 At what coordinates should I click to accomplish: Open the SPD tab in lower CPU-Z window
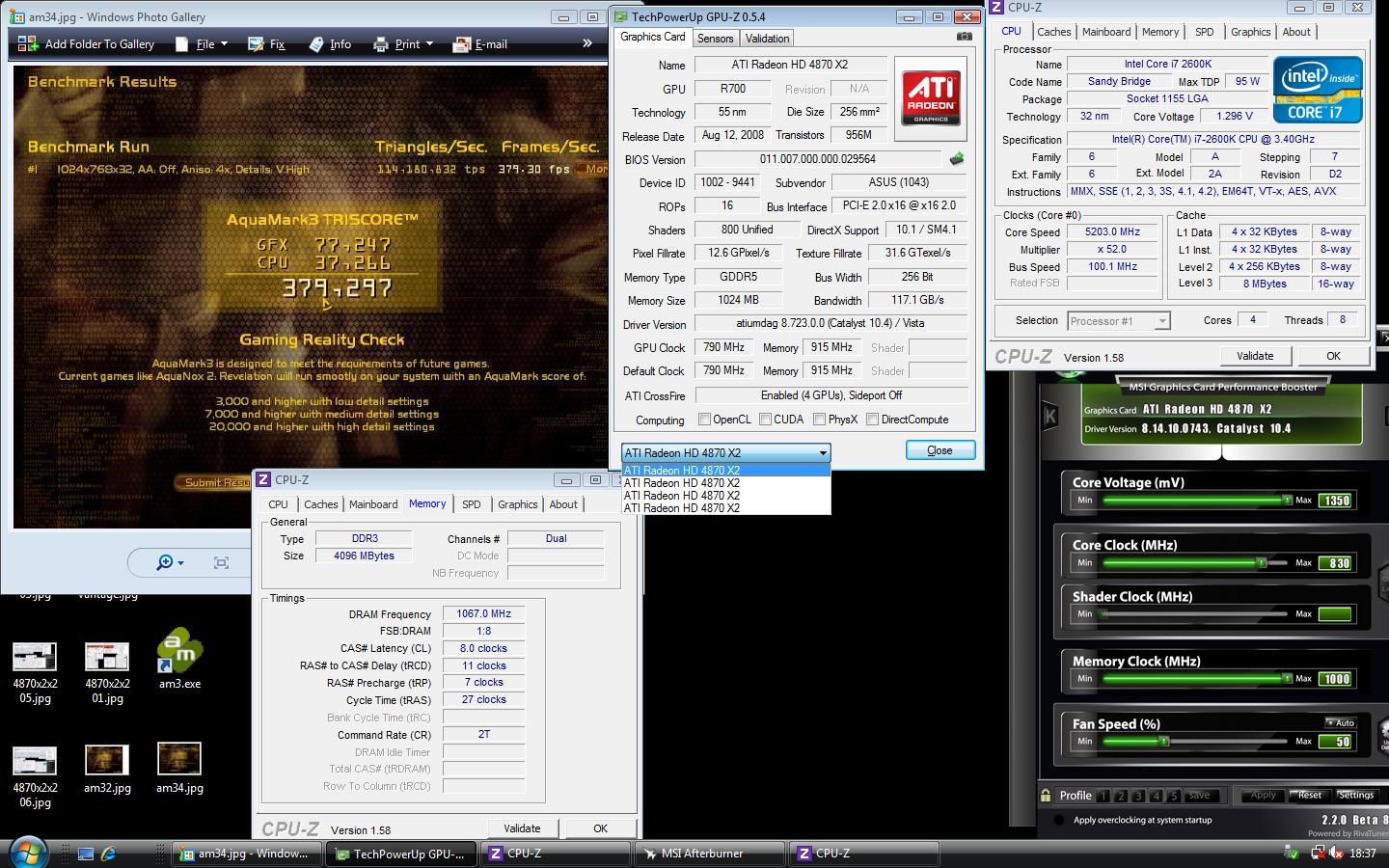(471, 504)
